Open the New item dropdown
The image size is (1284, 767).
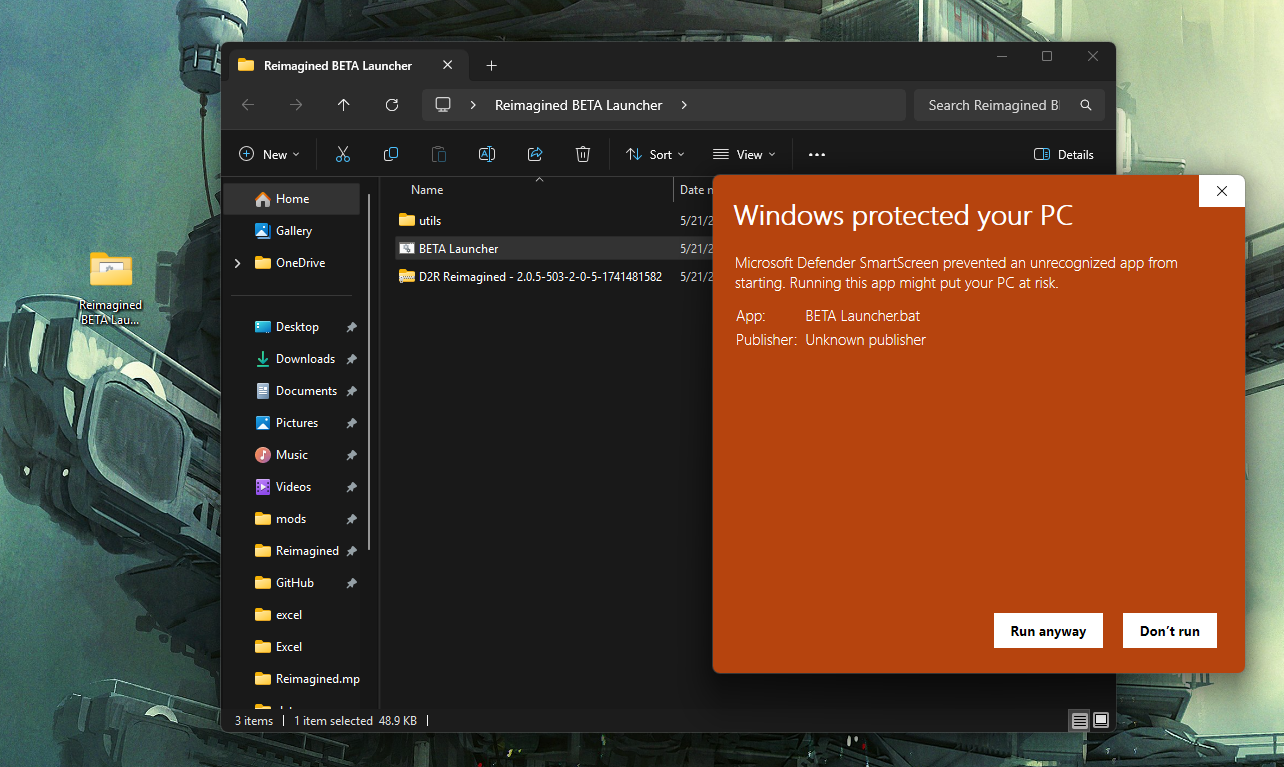[x=269, y=154]
